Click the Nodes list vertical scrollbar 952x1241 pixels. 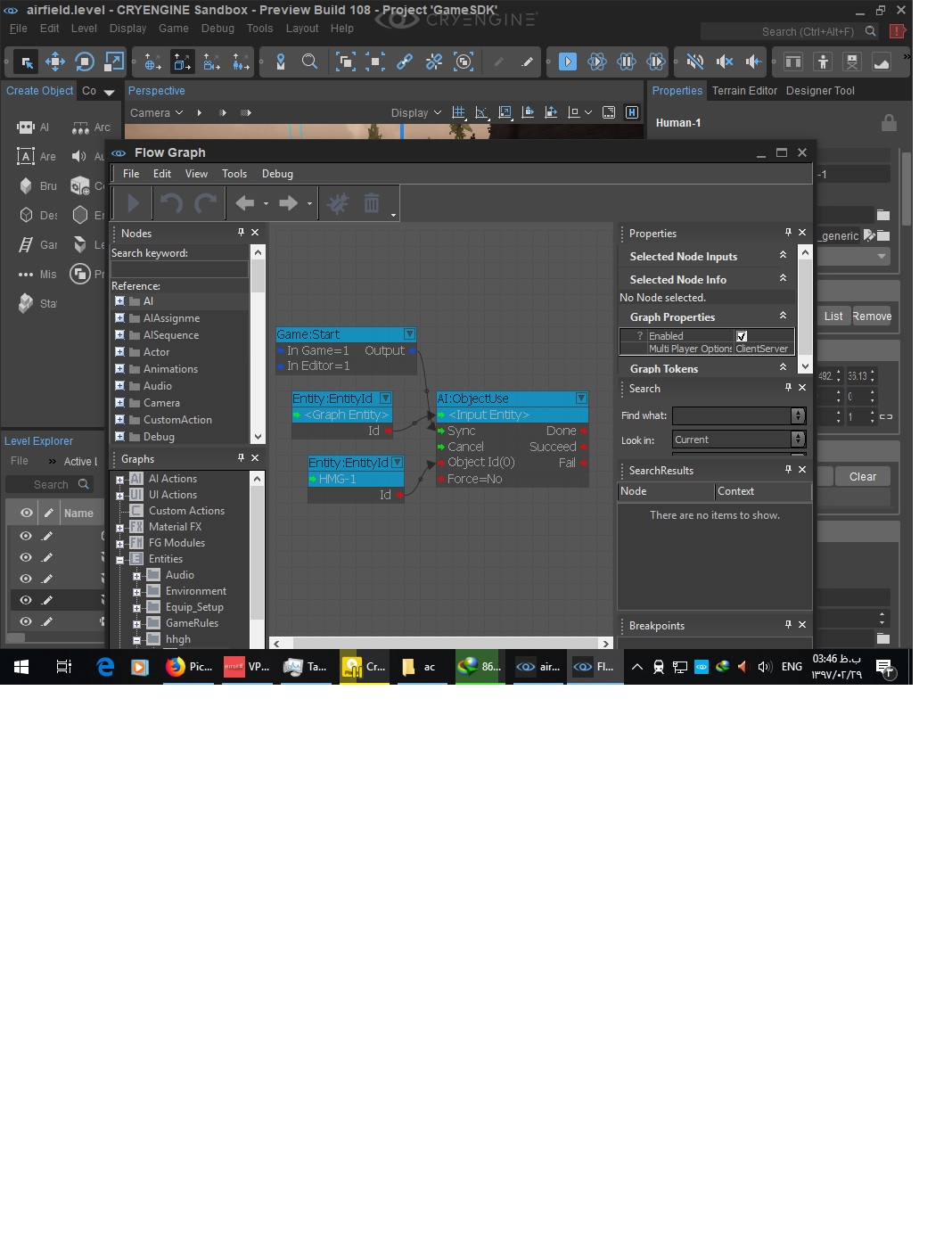[258, 344]
